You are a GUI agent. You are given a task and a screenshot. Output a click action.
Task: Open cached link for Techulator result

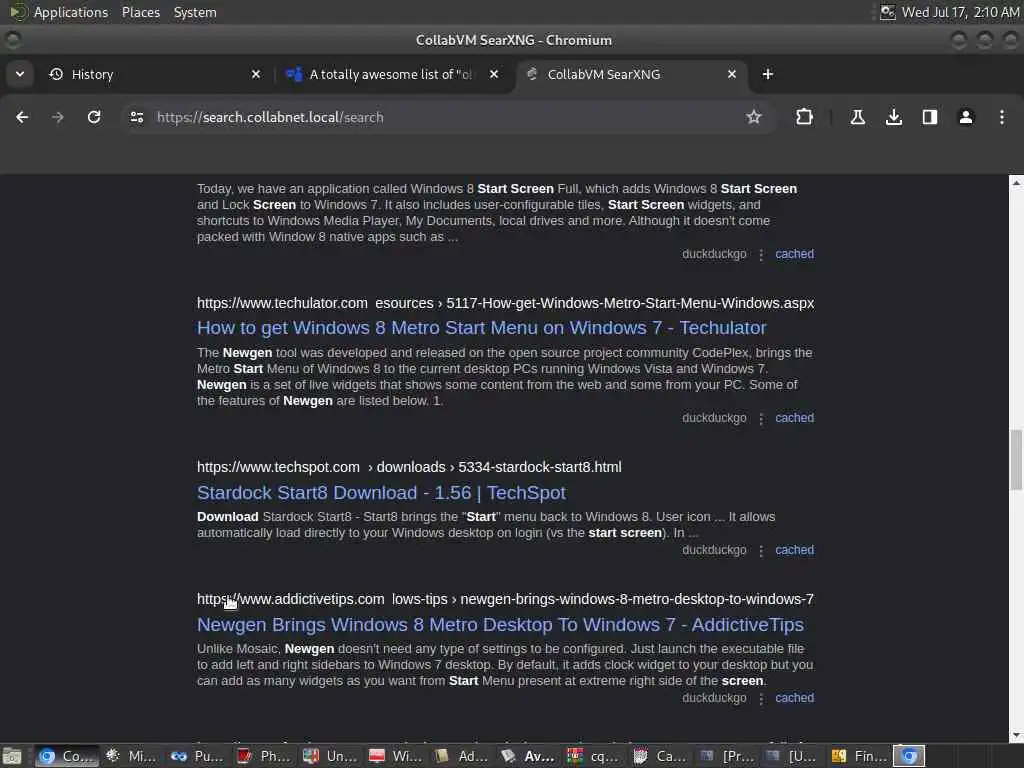794,418
